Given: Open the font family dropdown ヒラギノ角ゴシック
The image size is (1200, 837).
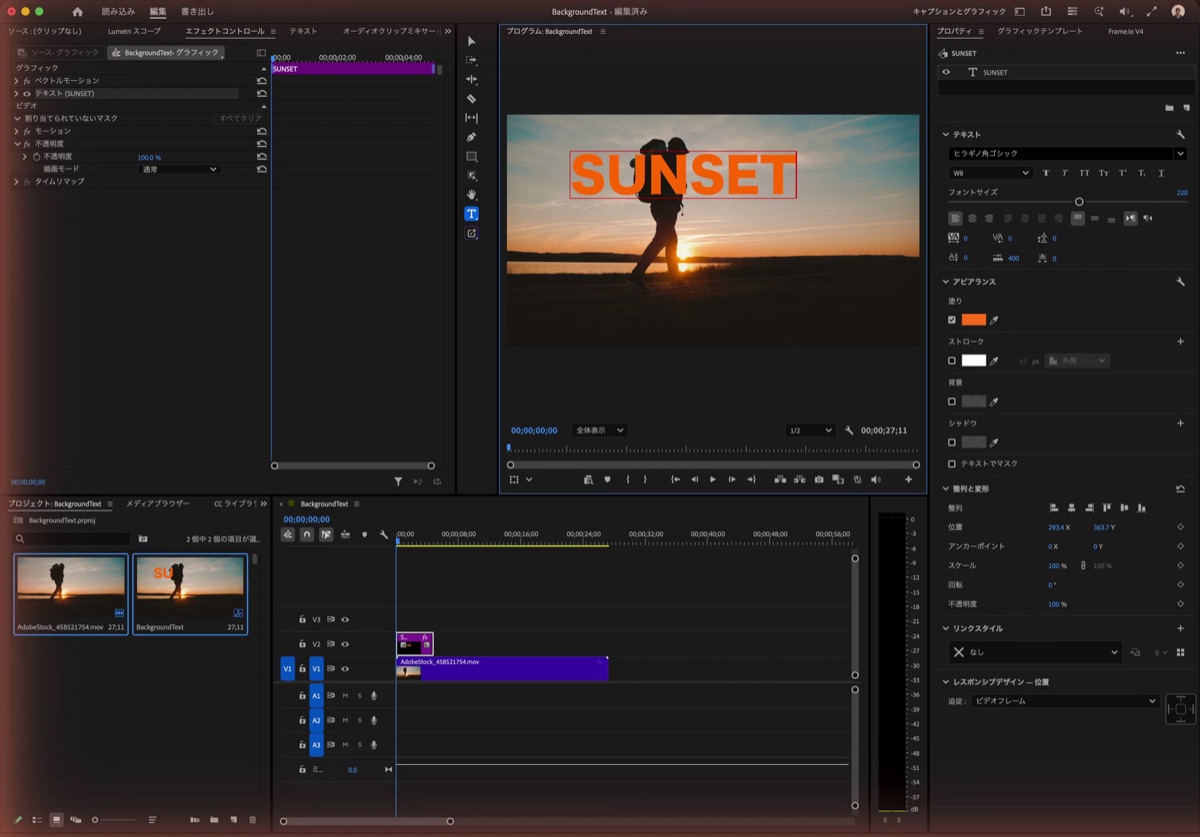Looking at the screenshot, I should (1067, 153).
